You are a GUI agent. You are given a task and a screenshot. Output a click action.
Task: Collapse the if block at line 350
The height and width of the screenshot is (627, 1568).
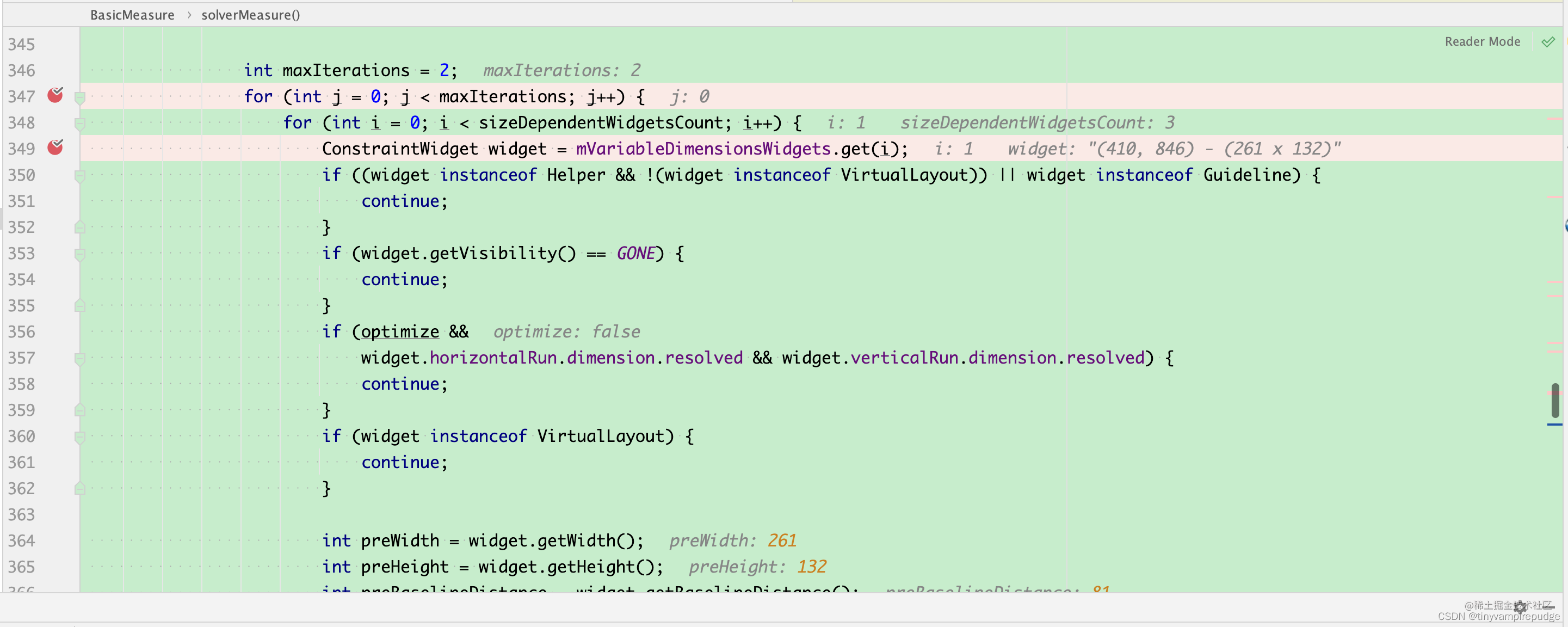click(80, 176)
